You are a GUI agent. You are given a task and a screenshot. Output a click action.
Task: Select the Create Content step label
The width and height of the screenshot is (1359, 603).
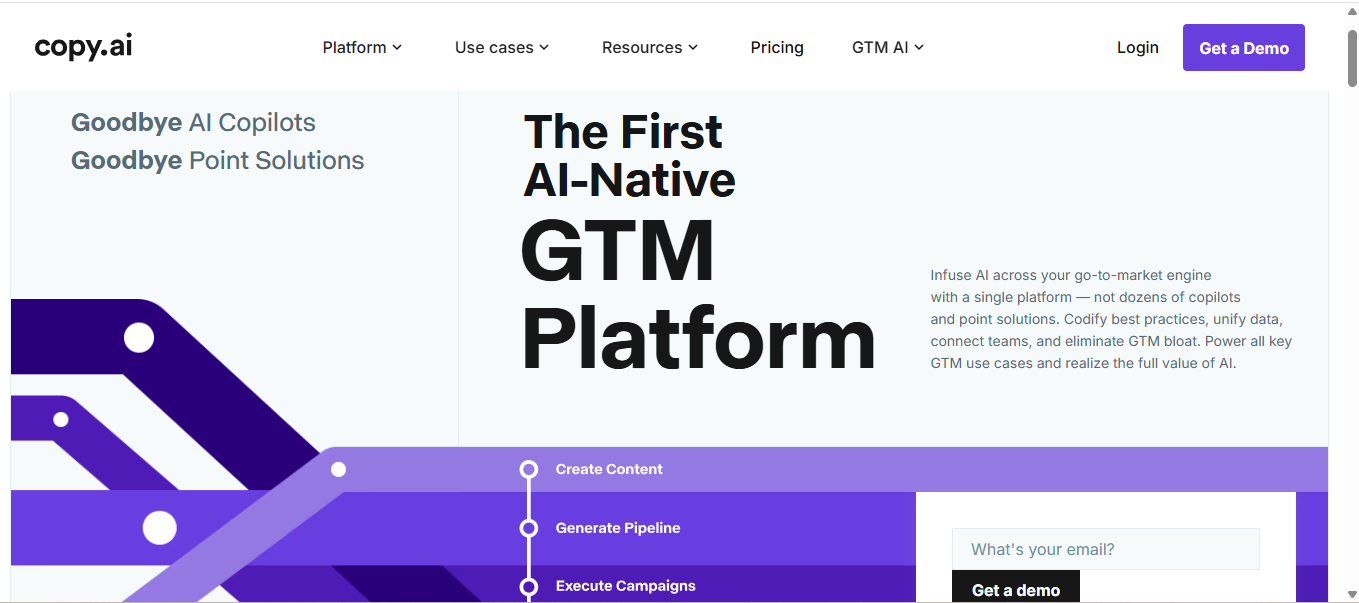[609, 469]
